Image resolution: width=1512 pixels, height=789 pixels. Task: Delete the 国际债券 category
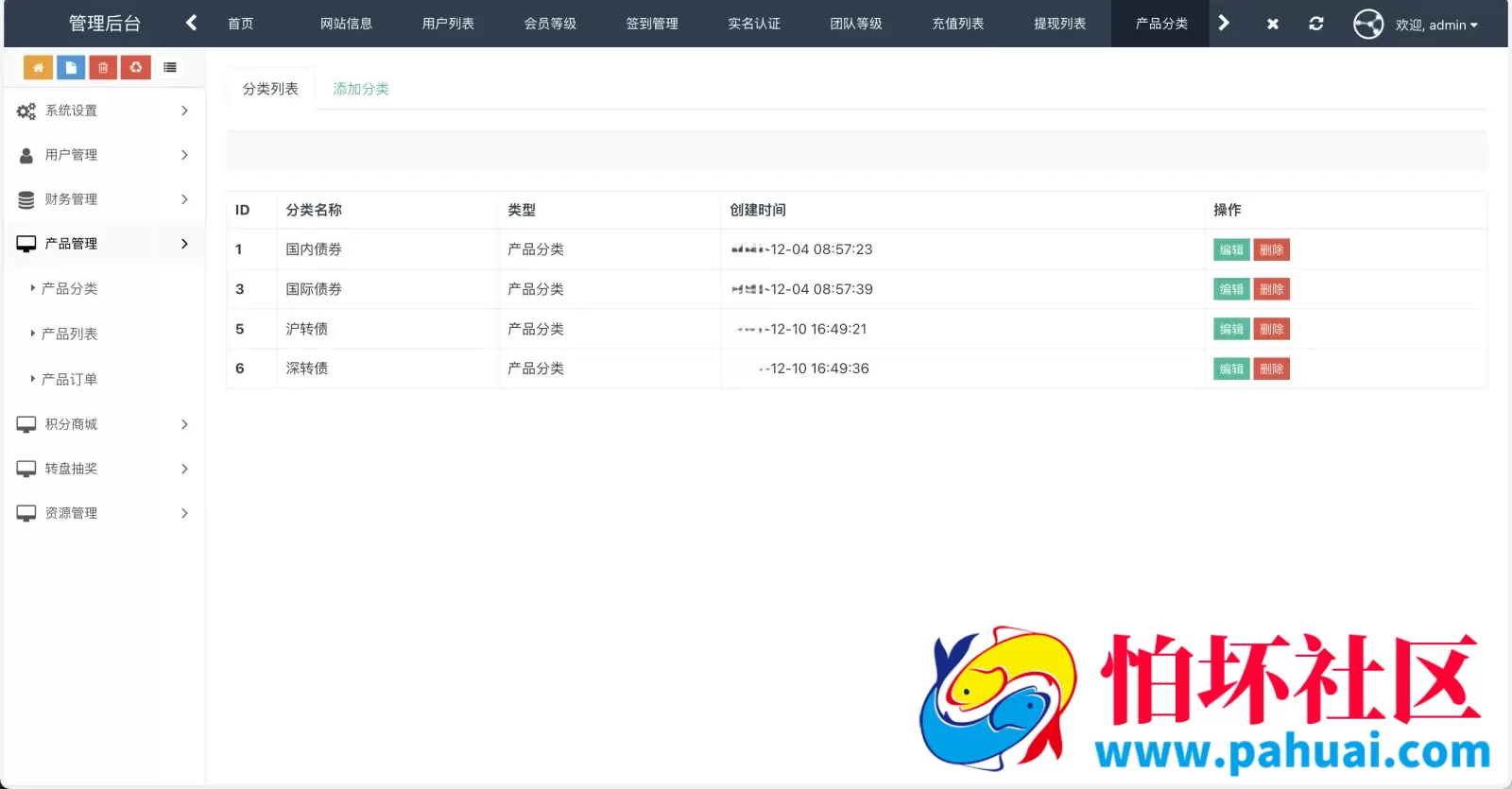pos(1272,289)
